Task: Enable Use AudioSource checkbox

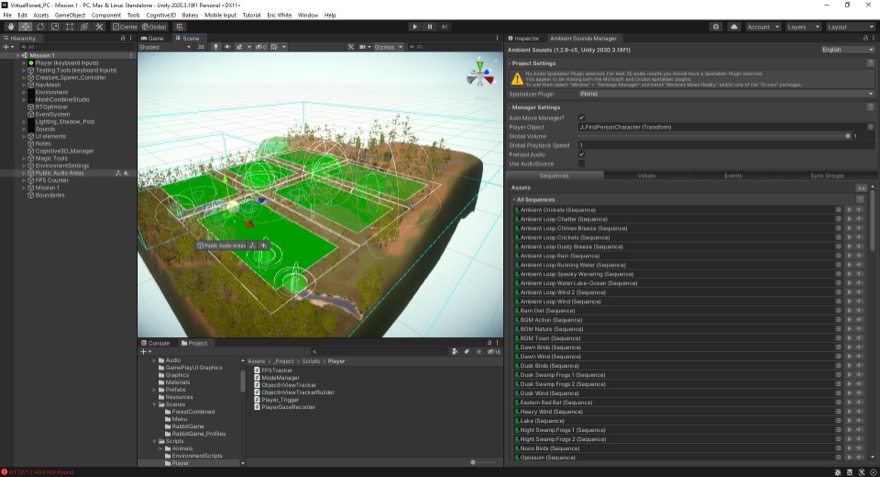Action: pos(581,163)
